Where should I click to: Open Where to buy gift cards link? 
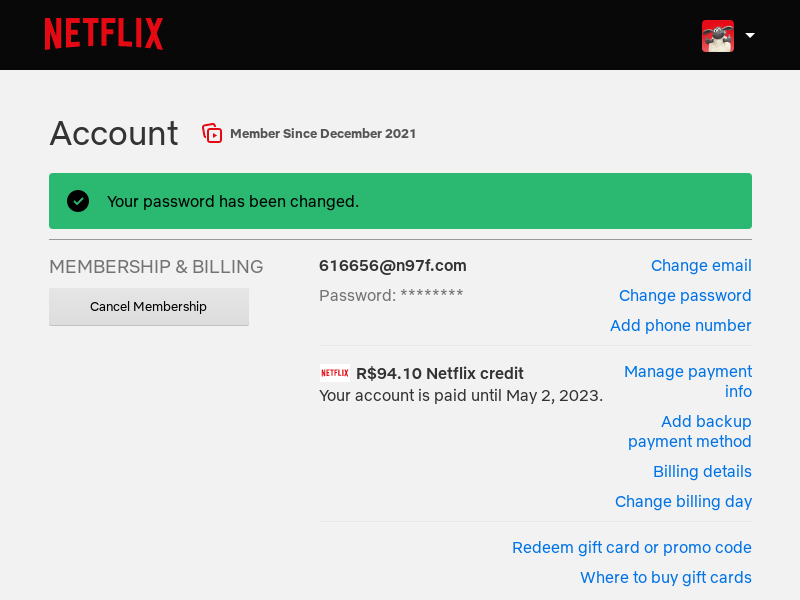tap(666, 578)
